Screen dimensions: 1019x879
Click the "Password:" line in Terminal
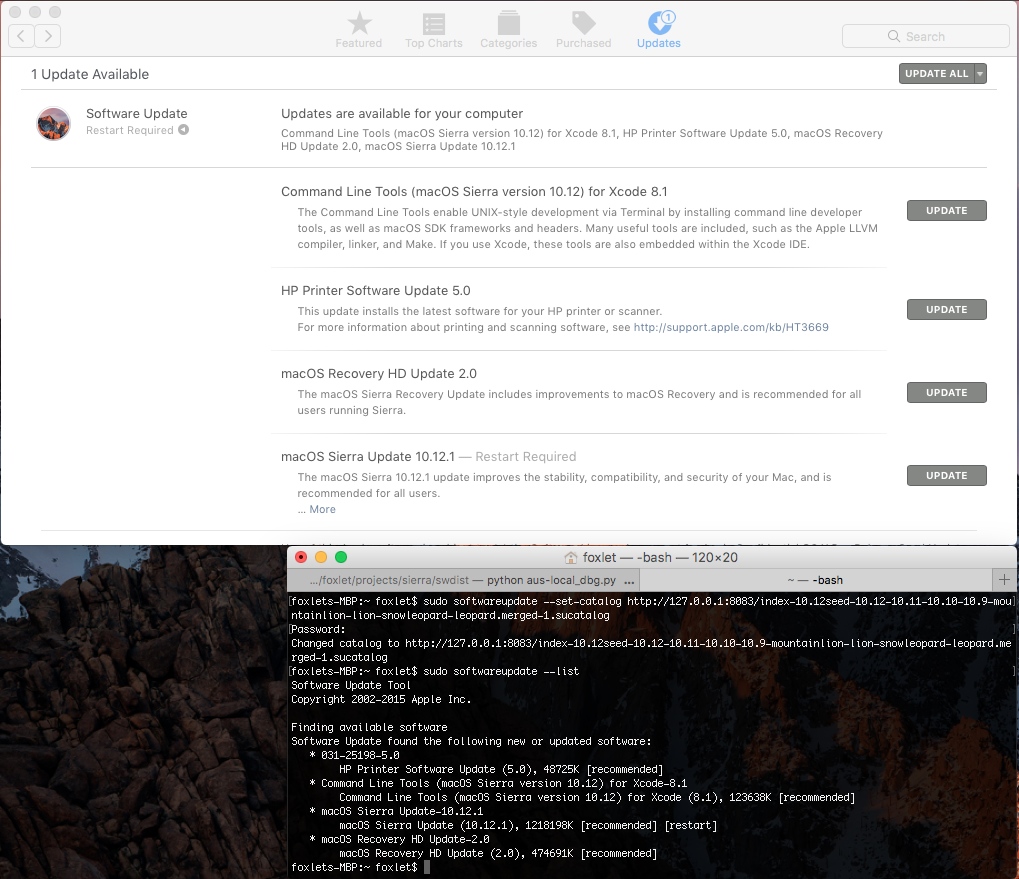click(x=318, y=630)
